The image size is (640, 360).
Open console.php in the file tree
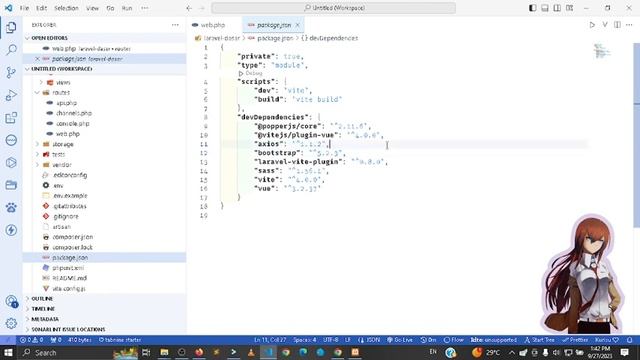pyautogui.click(x=73, y=123)
